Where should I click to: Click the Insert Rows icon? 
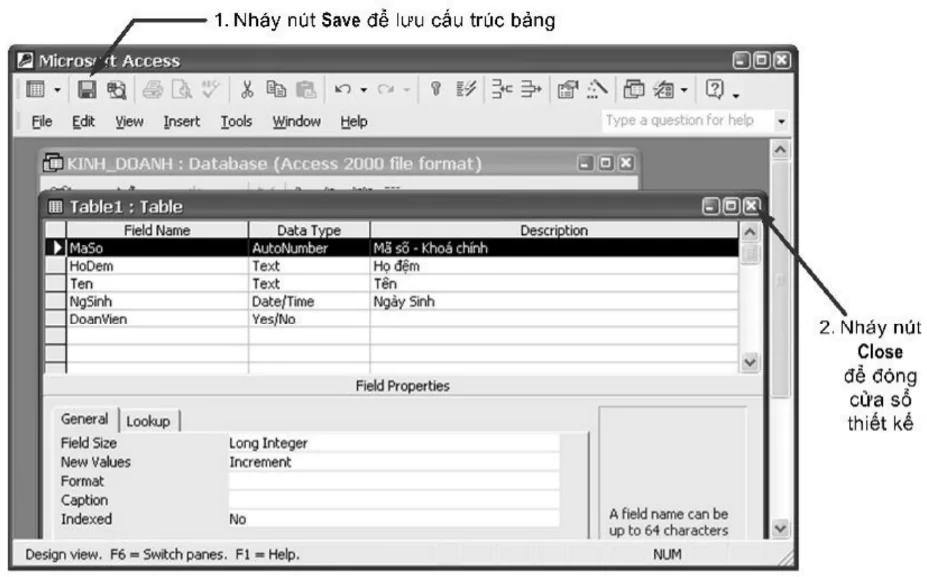502,90
